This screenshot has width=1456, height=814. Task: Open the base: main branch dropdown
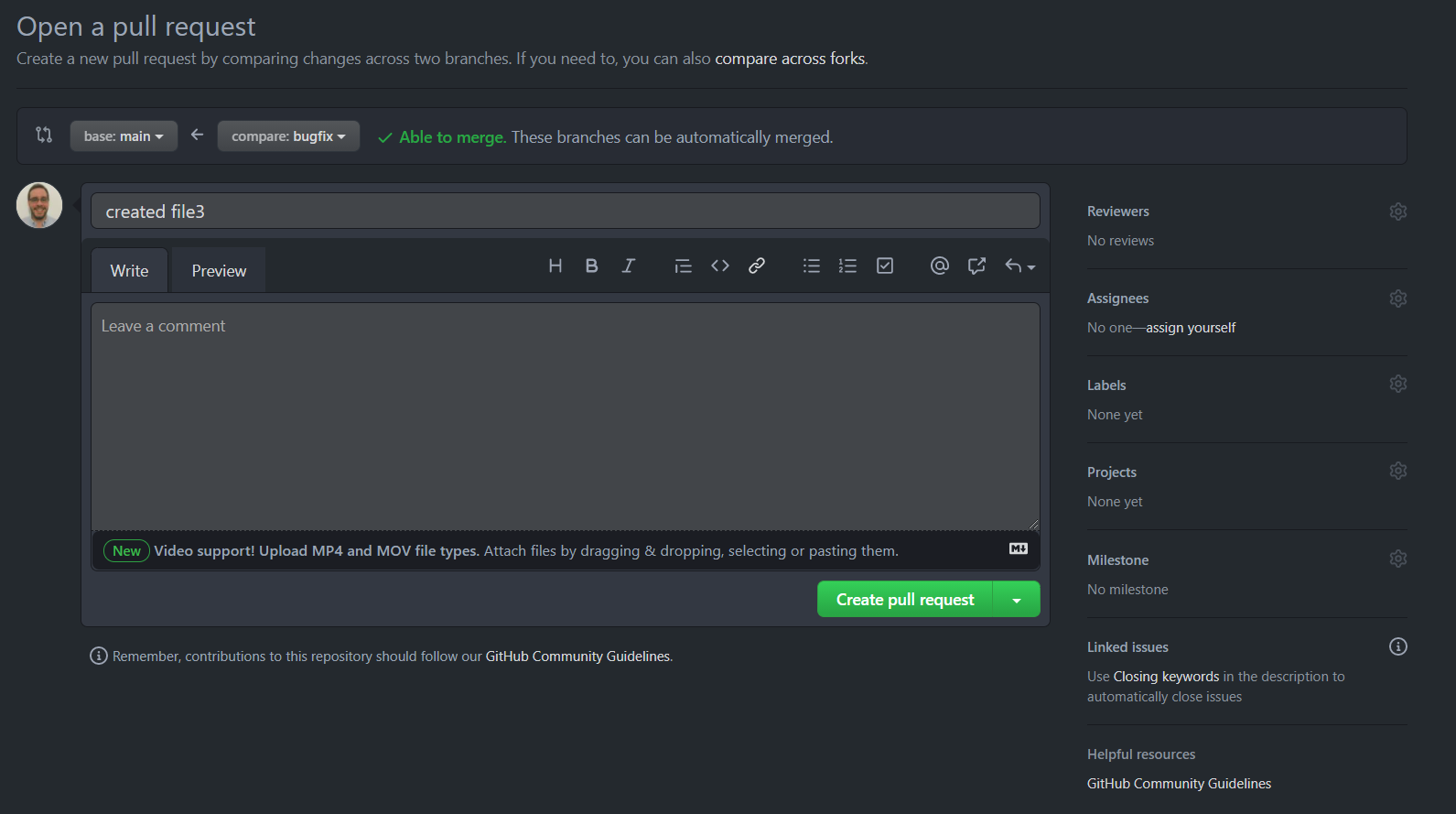(124, 136)
